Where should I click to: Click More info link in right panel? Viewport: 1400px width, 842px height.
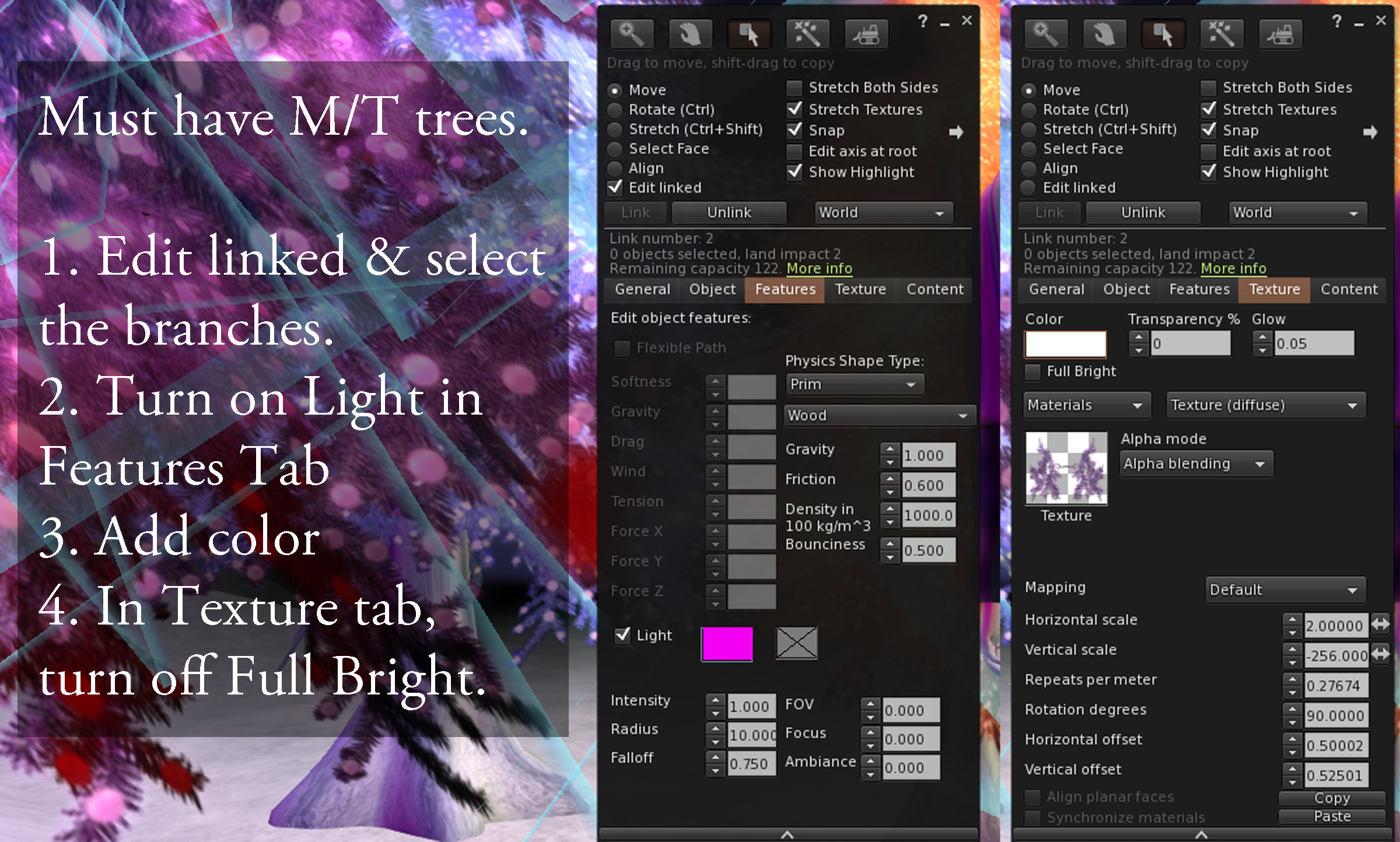1233,269
